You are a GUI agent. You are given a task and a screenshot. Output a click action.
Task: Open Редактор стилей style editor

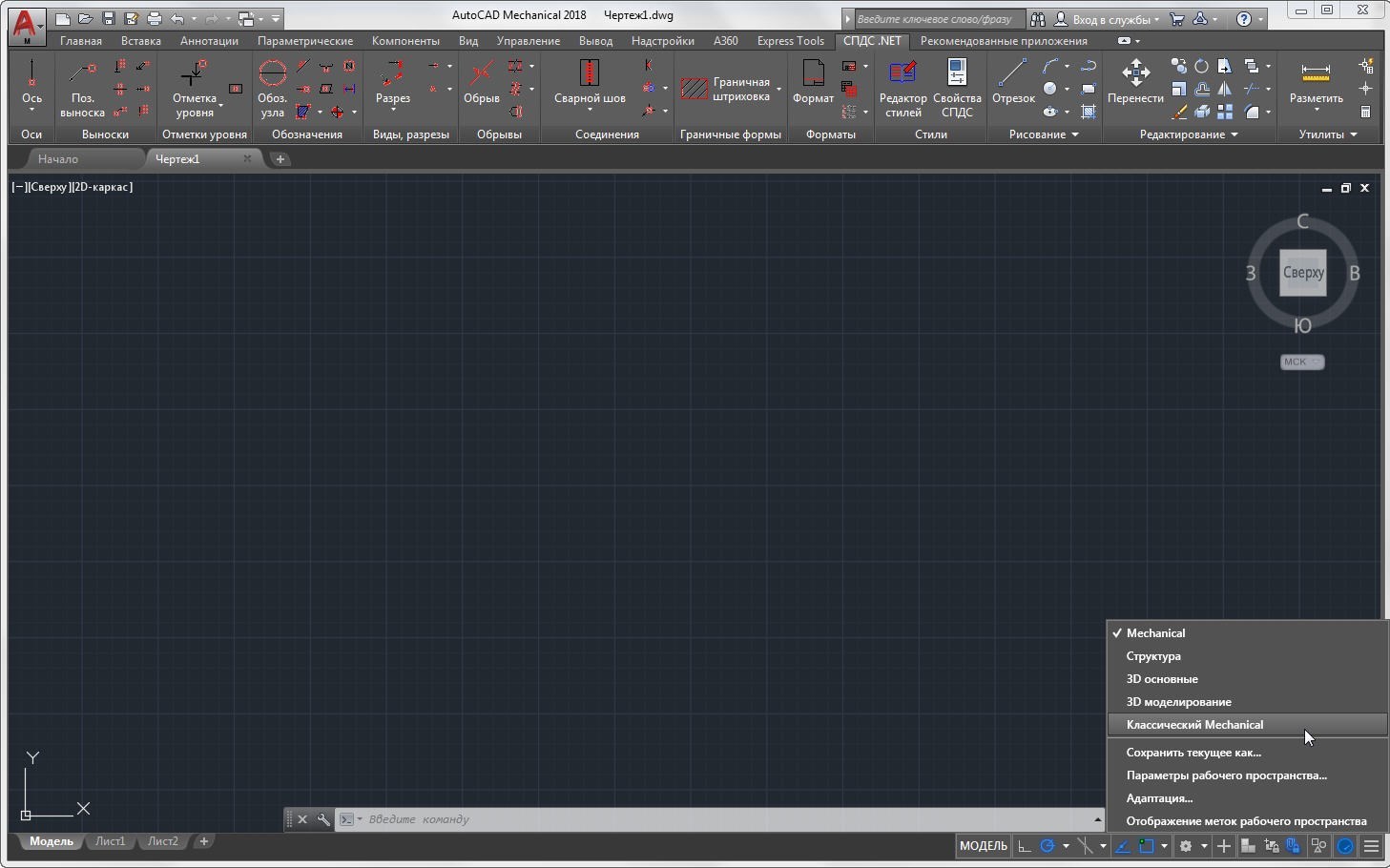tap(902, 87)
